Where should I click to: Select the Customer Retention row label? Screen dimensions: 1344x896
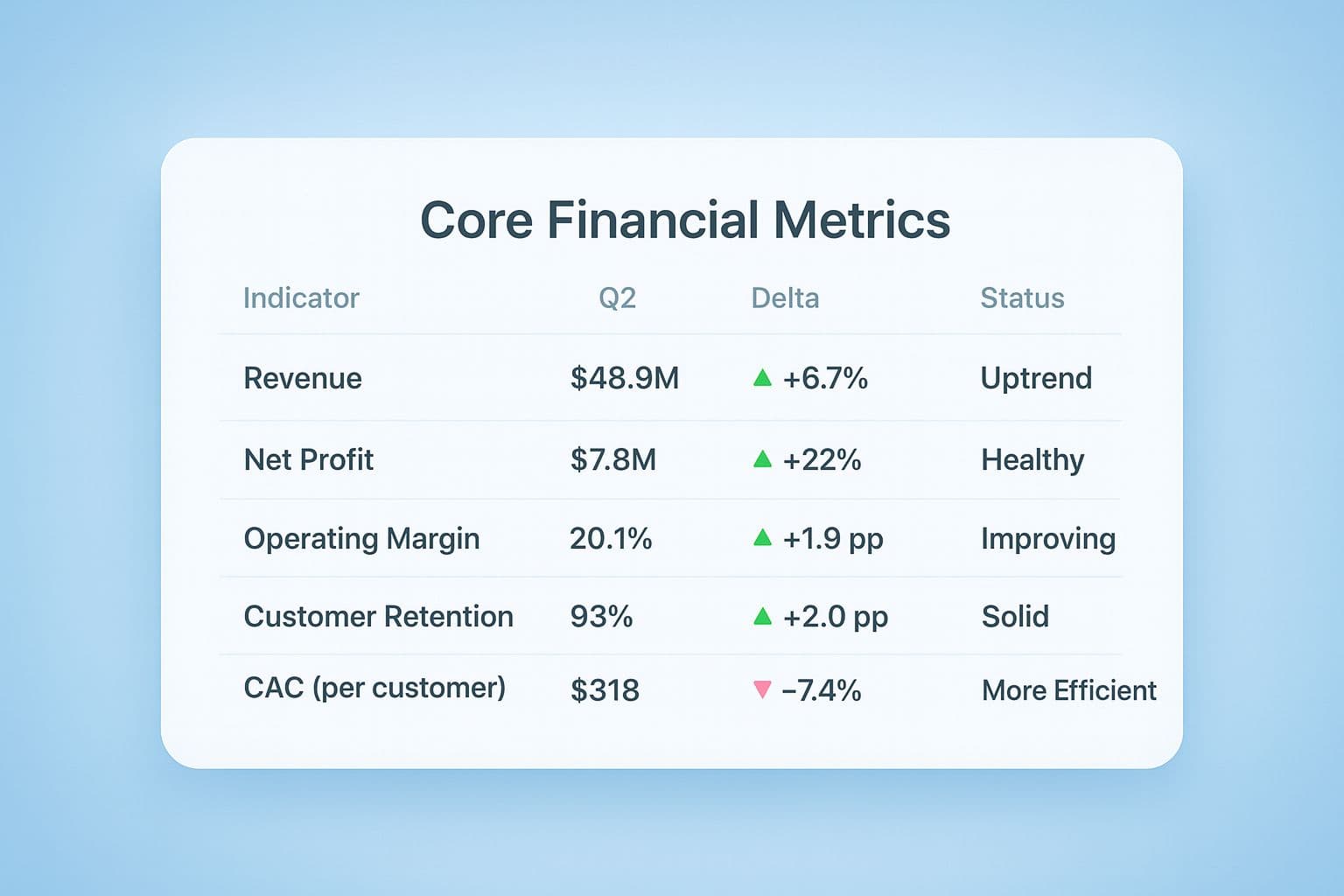click(378, 617)
